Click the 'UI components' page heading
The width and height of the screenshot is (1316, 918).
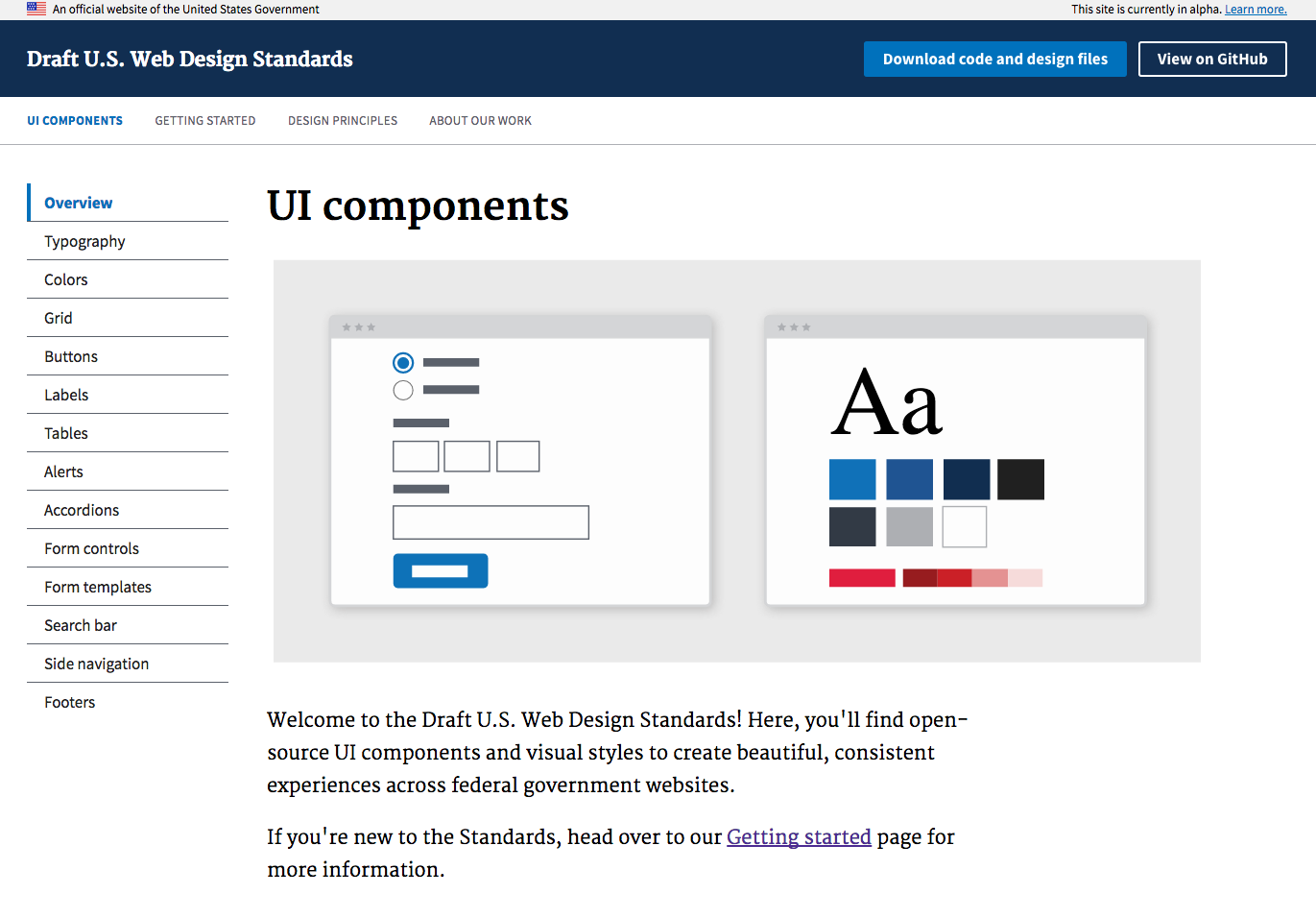pyautogui.click(x=418, y=205)
